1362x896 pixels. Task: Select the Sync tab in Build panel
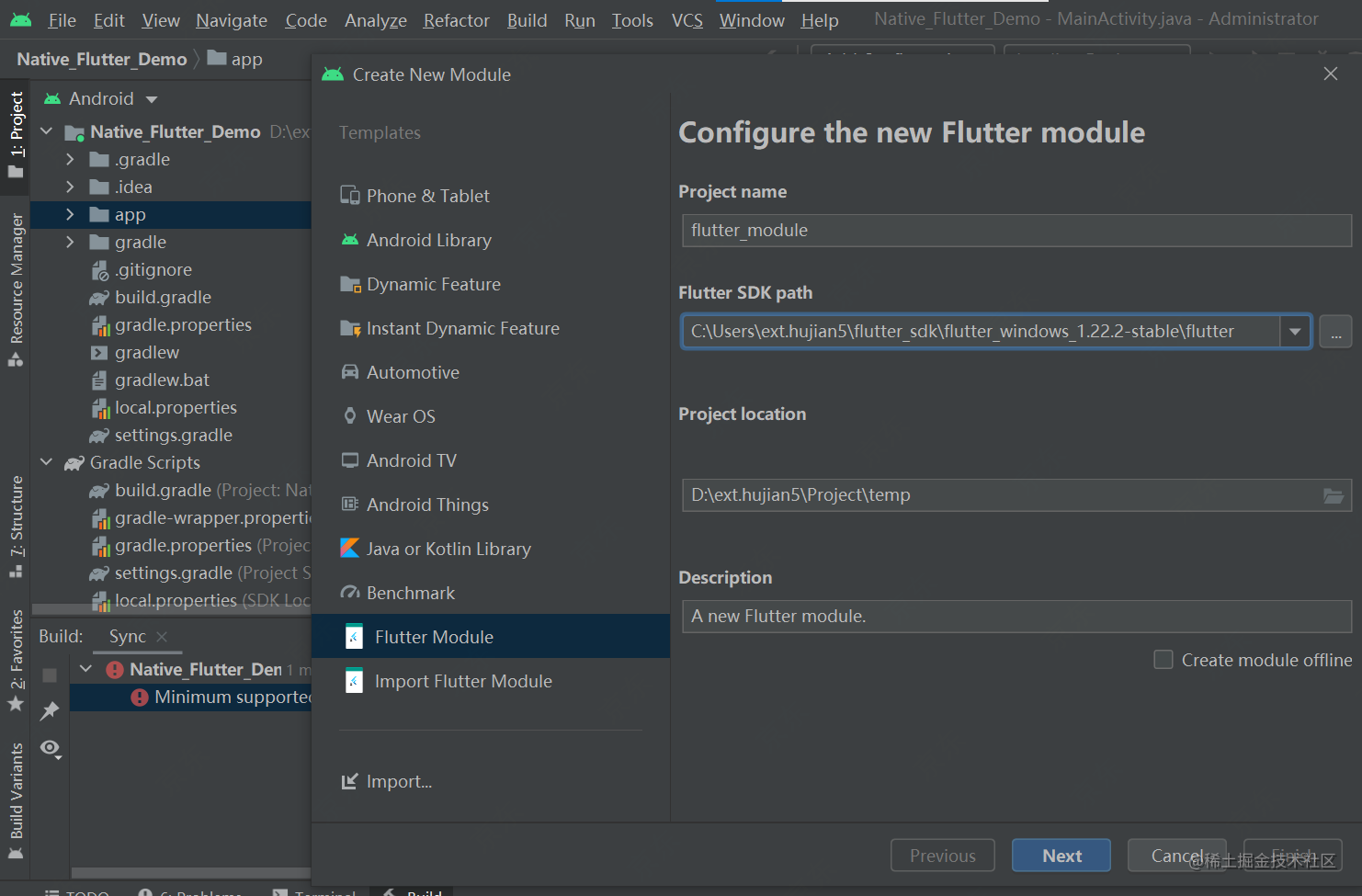[x=127, y=637]
